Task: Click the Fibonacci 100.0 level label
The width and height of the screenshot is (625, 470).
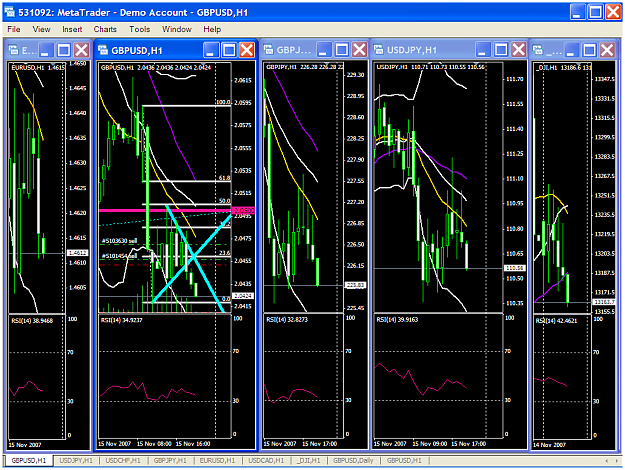Action: point(223,102)
